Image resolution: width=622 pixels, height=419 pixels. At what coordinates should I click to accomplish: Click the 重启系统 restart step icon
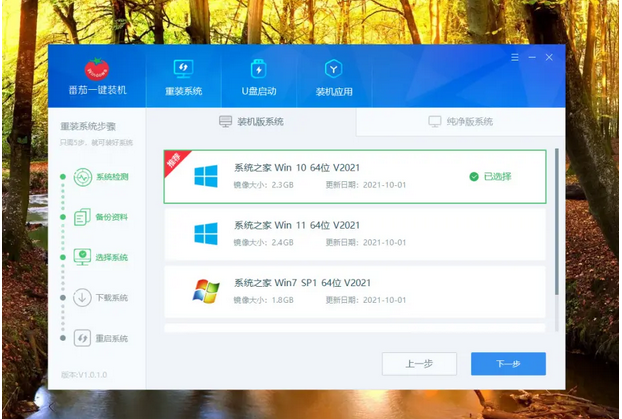click(x=82, y=338)
